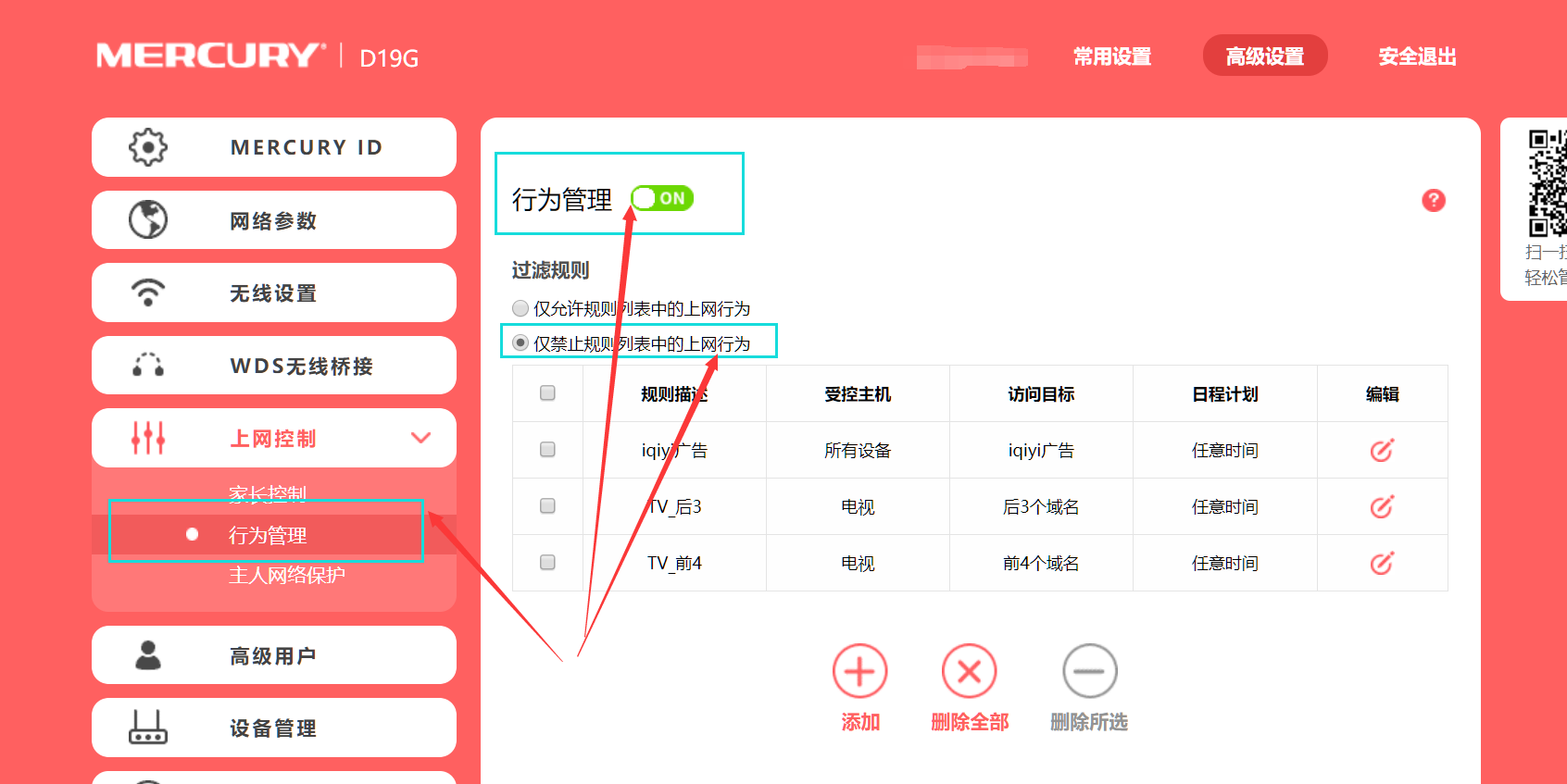Click the Wi-Fi icon for 无线设置

(x=148, y=292)
